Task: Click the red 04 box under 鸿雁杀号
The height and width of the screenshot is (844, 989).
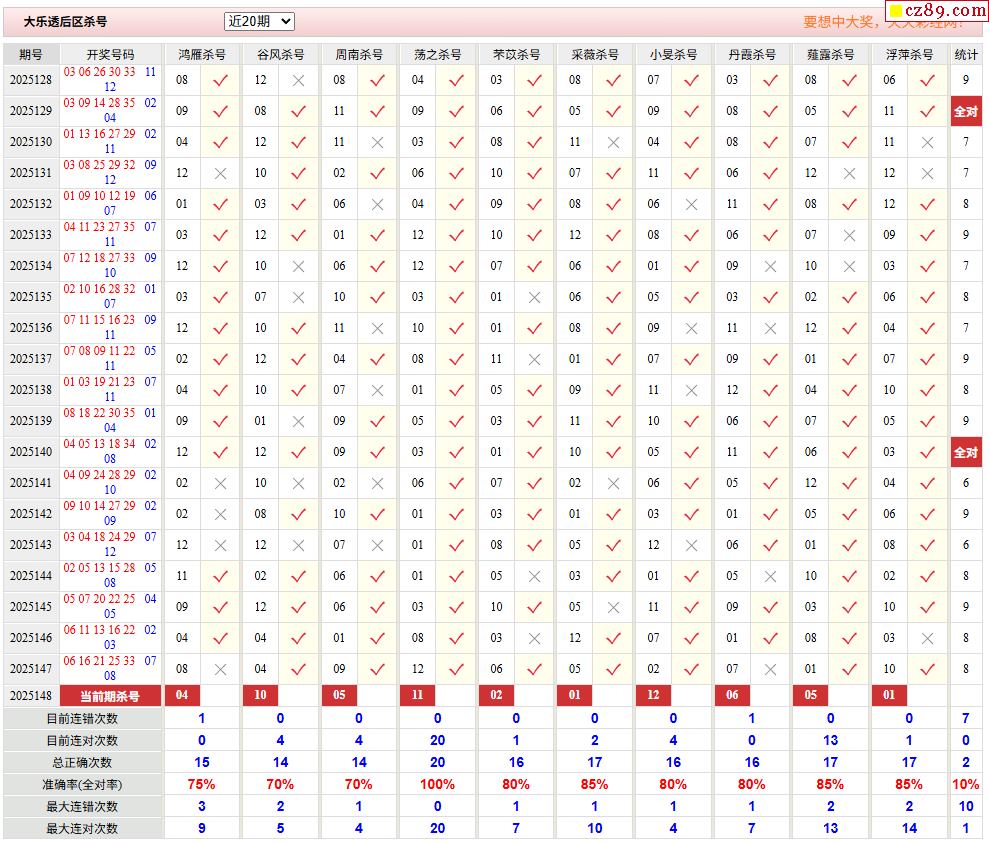Action: click(x=182, y=695)
